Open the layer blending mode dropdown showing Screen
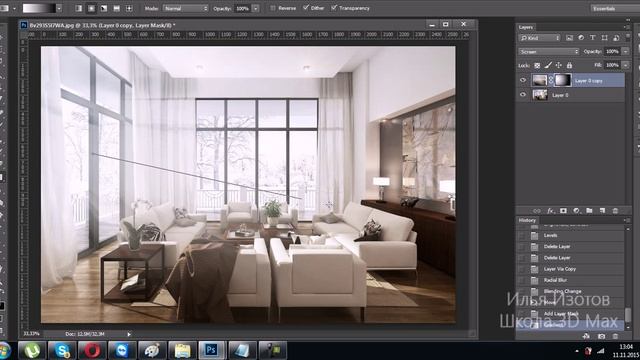The image size is (640, 360). [x=549, y=52]
